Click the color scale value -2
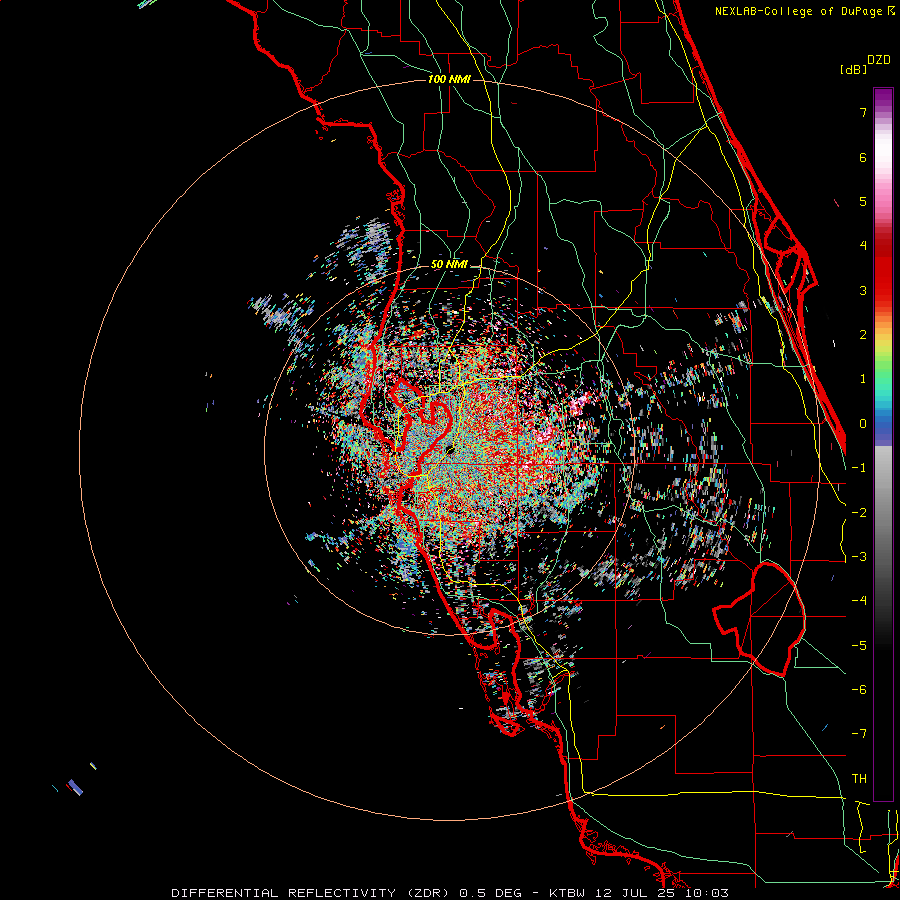 coord(859,513)
